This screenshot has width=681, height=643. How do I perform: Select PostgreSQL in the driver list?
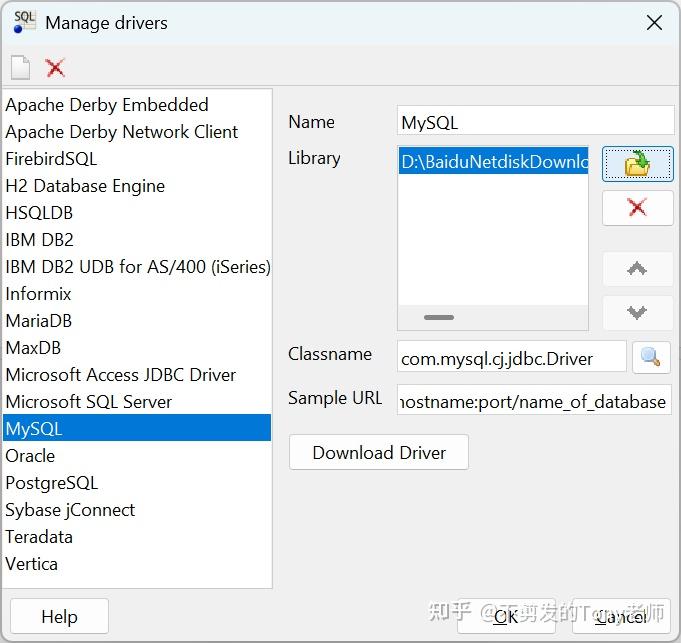(x=52, y=482)
